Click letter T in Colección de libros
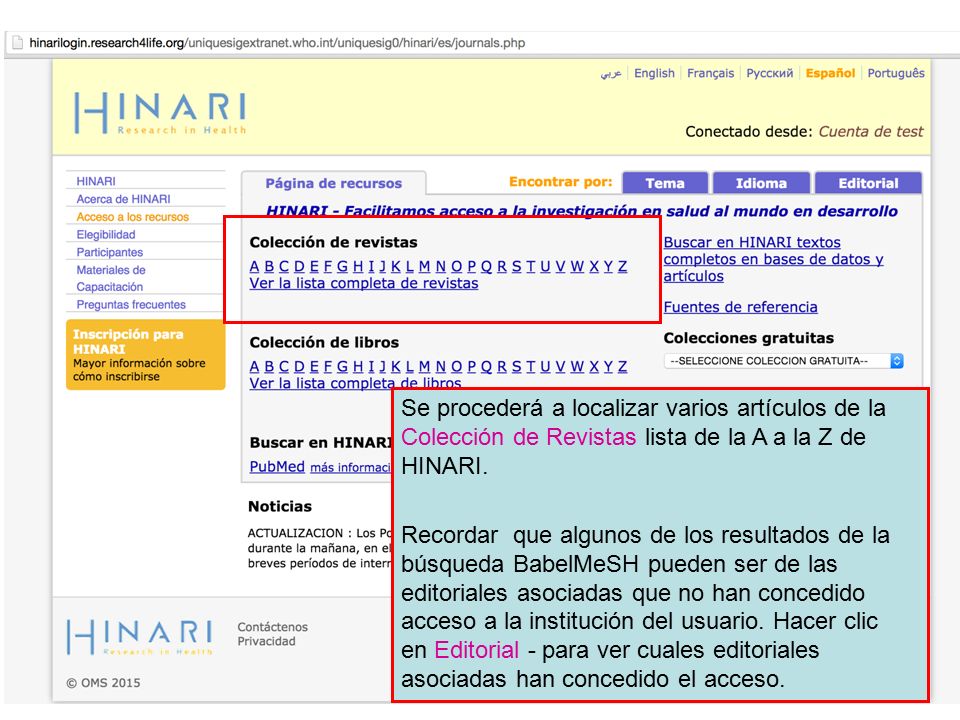The image size is (960, 720). click(x=531, y=366)
